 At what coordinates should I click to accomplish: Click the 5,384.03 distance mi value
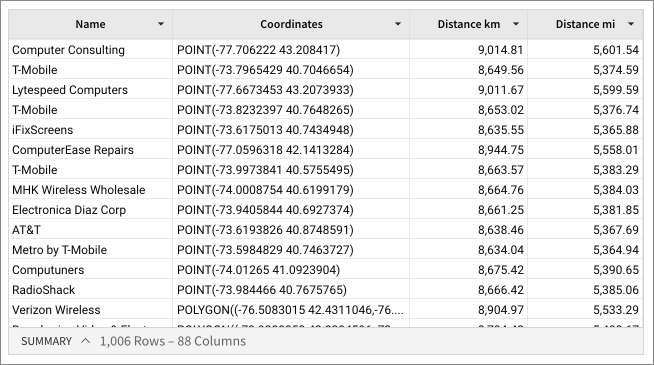coord(616,190)
